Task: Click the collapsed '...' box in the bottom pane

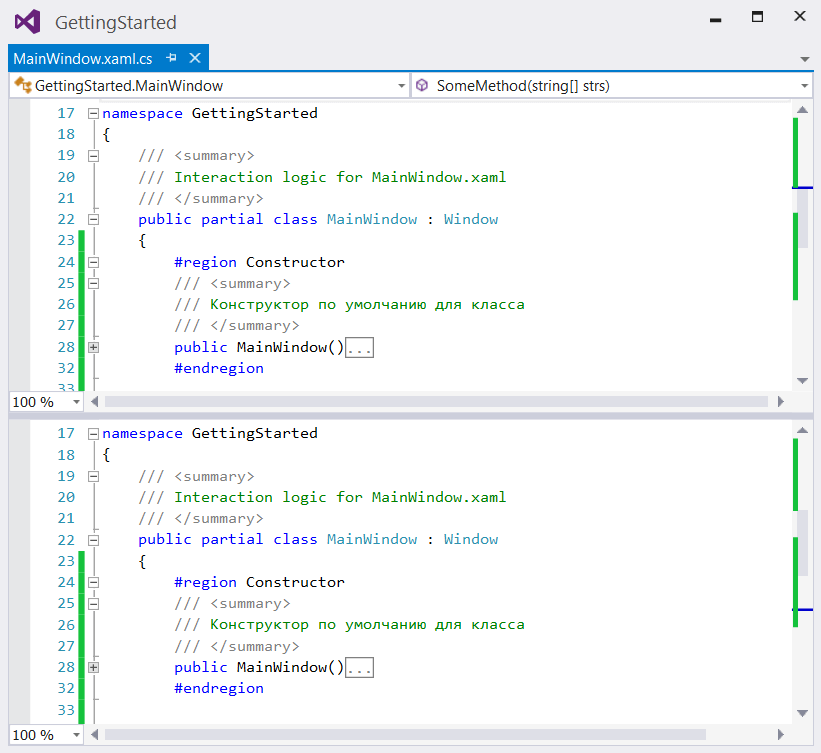Action: [x=360, y=668]
